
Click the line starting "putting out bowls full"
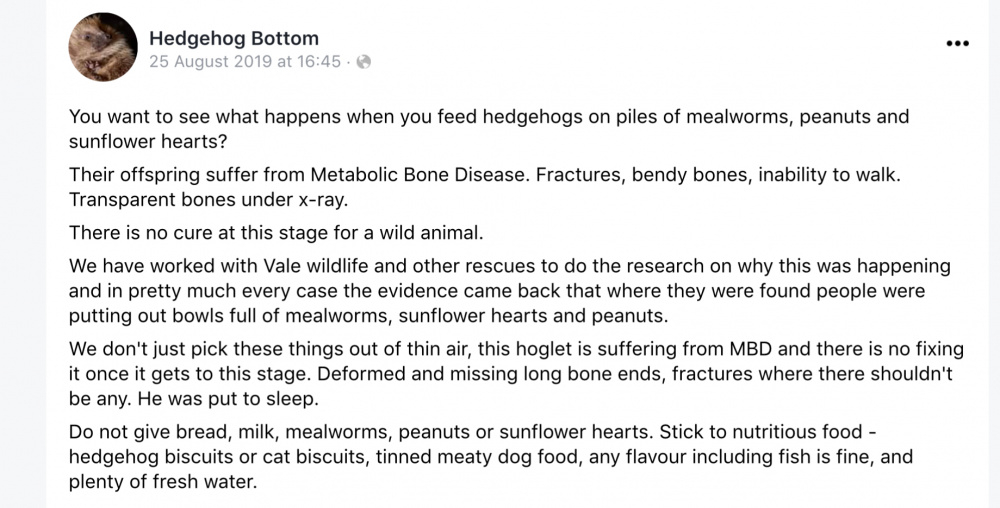369,316
